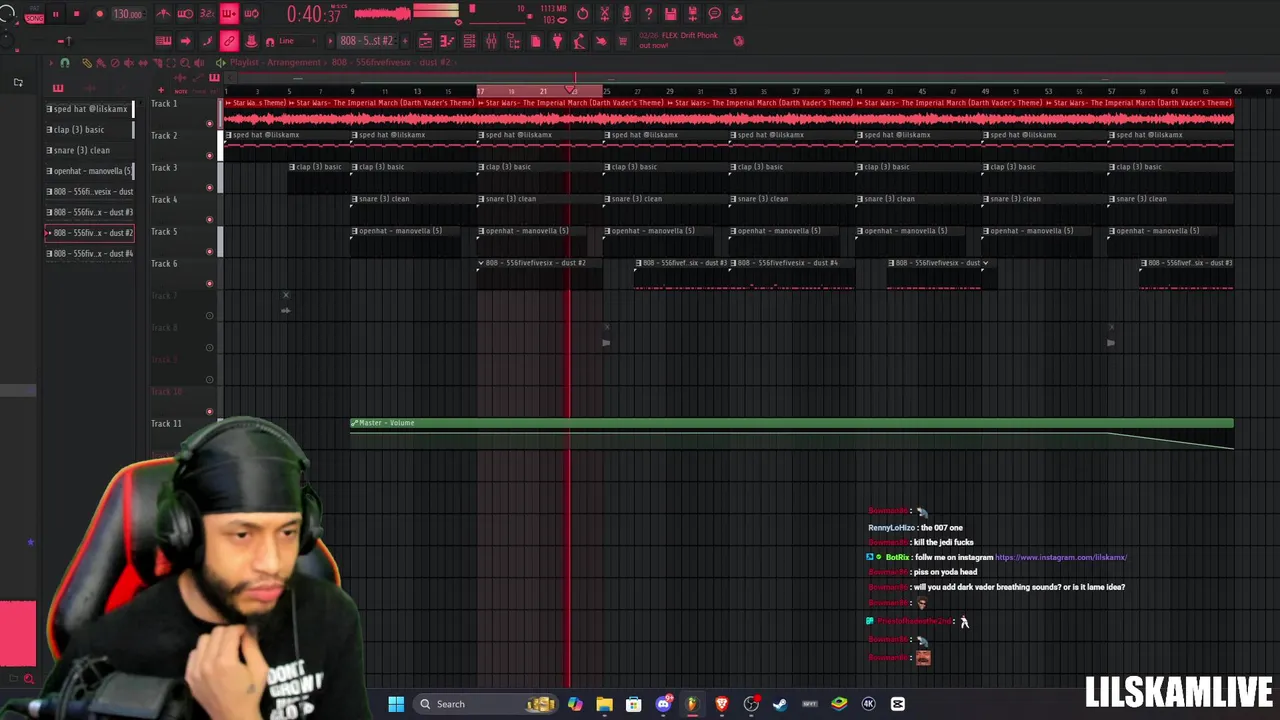Mute Track 6 with its dot toggle
Viewport: 1280px width, 720px height.
point(209,284)
